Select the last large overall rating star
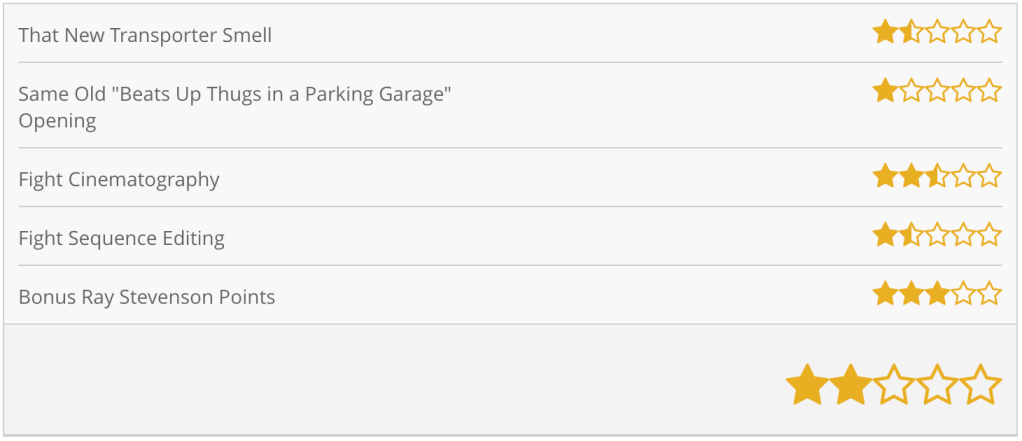 980,385
